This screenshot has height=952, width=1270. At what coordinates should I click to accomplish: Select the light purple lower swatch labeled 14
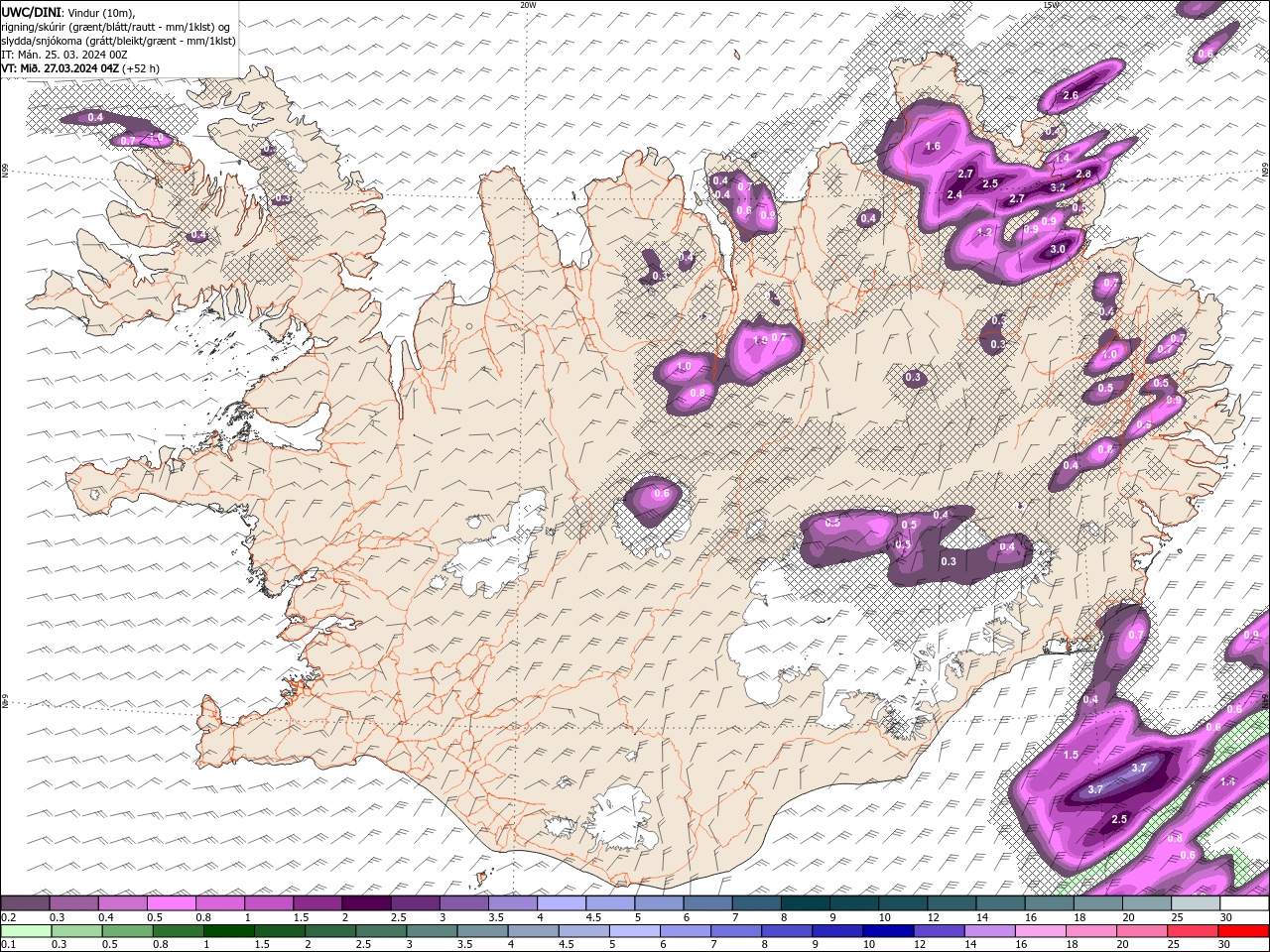(x=989, y=931)
